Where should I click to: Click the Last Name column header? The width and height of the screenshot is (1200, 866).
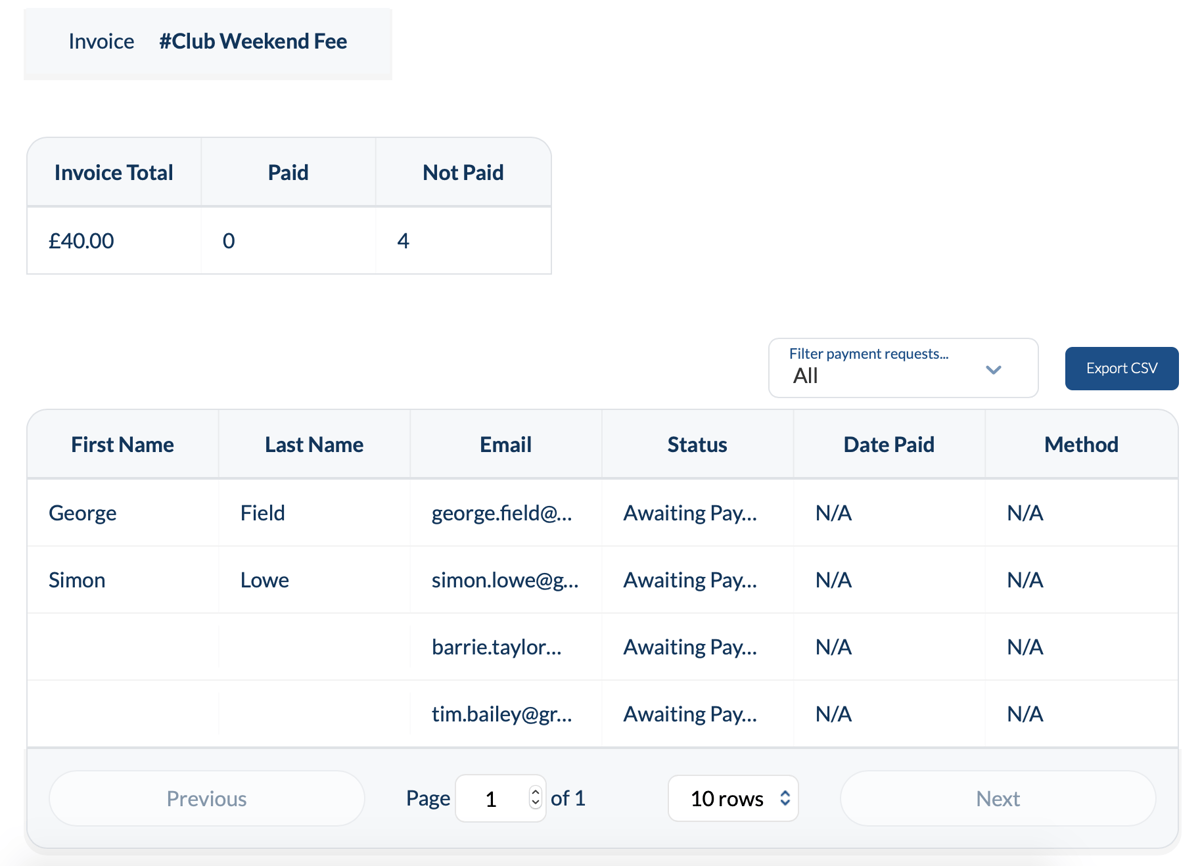[313, 444]
